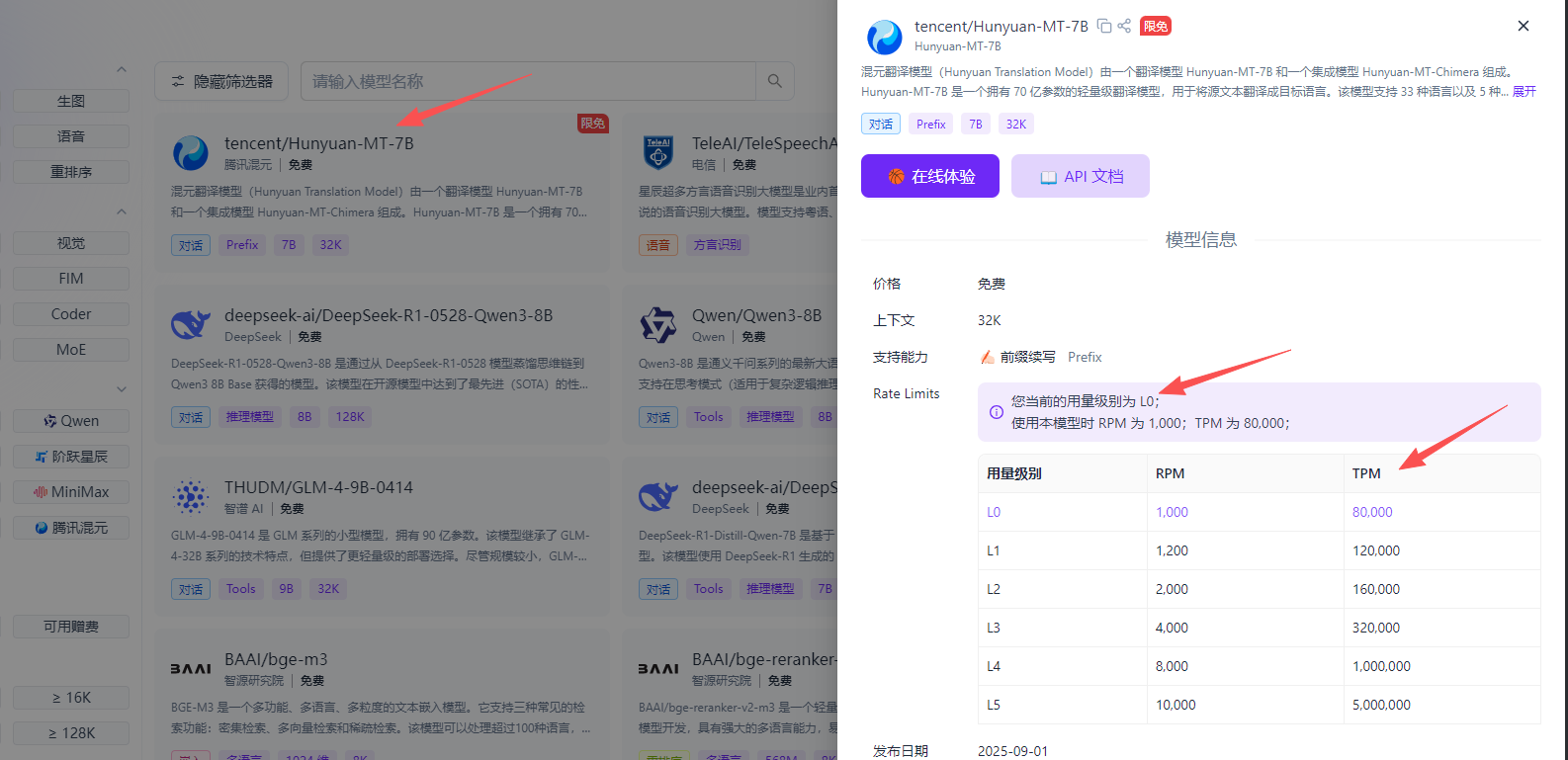
Task: Select the ≥ 16K context filter
Action: click(x=71, y=698)
